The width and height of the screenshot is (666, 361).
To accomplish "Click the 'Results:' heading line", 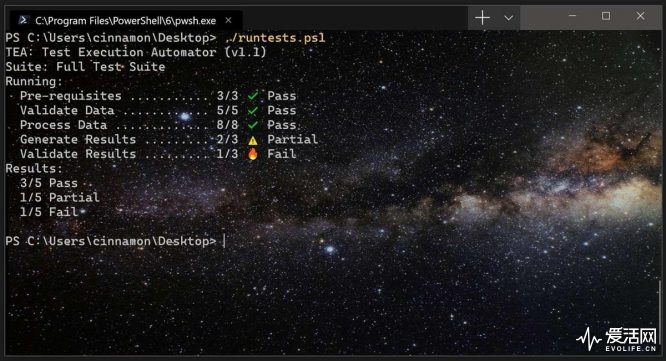I will pyautogui.click(x=34, y=169).
